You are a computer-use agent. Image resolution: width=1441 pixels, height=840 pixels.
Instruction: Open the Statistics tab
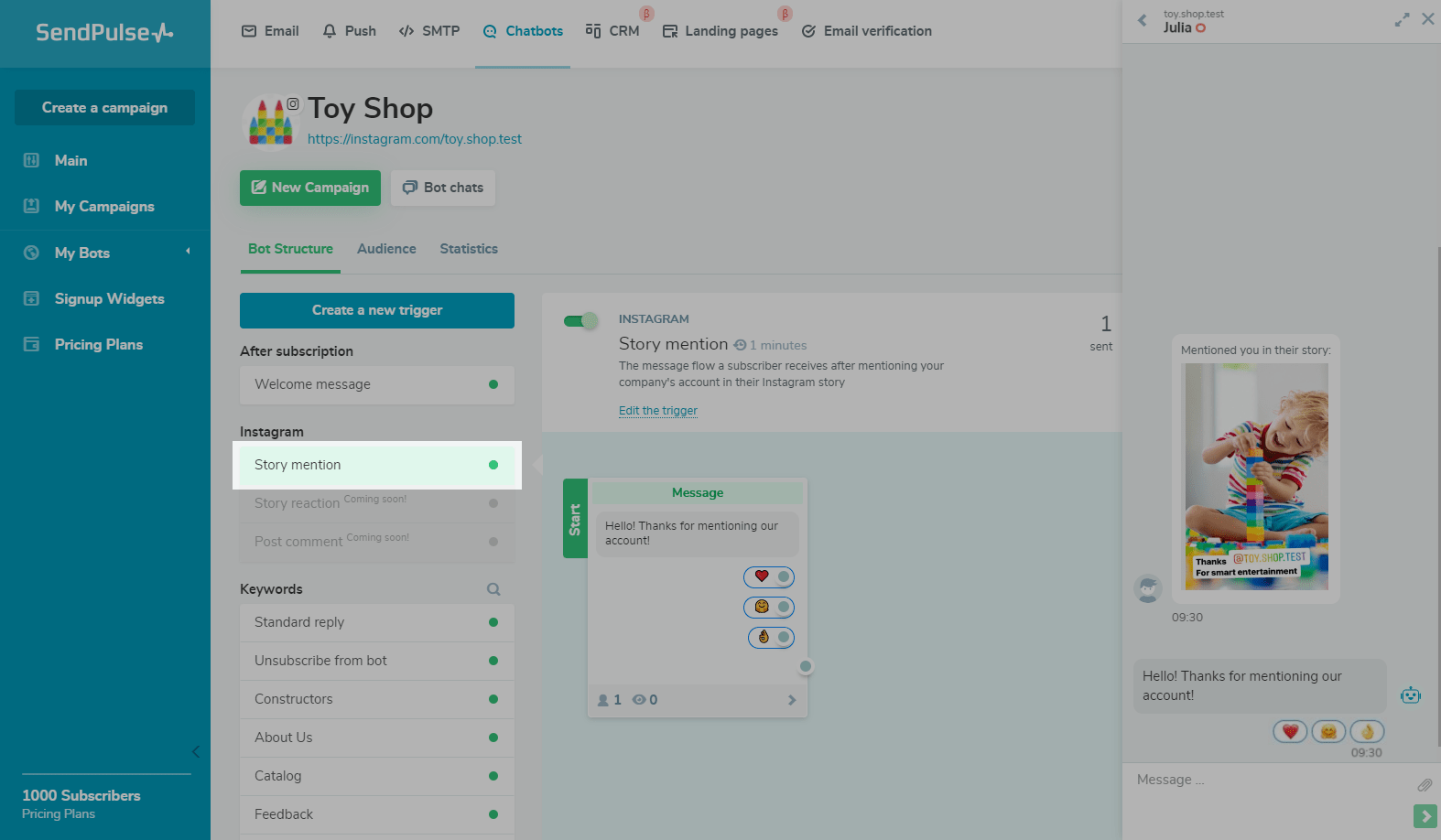coord(469,249)
